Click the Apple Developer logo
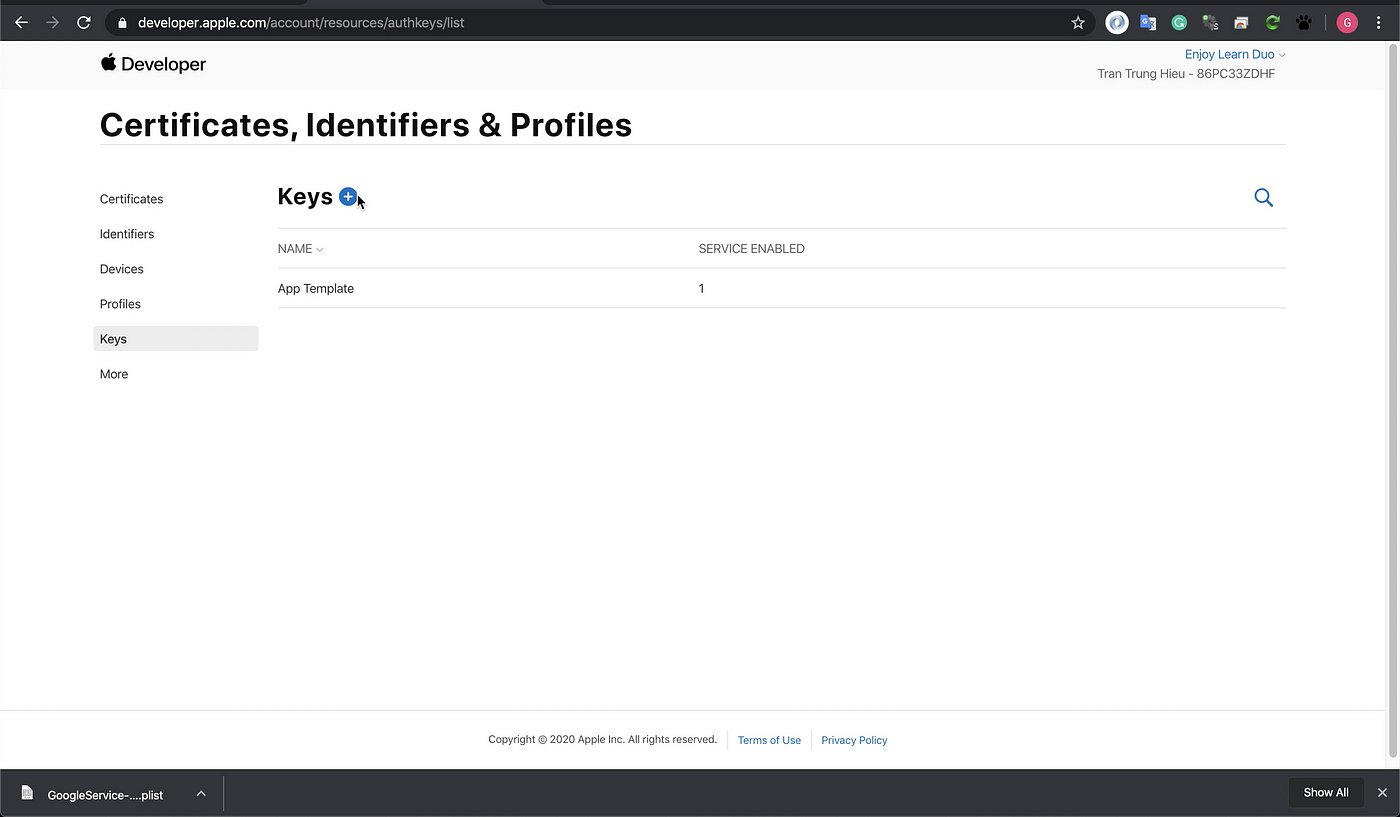1400x817 pixels. click(x=153, y=64)
